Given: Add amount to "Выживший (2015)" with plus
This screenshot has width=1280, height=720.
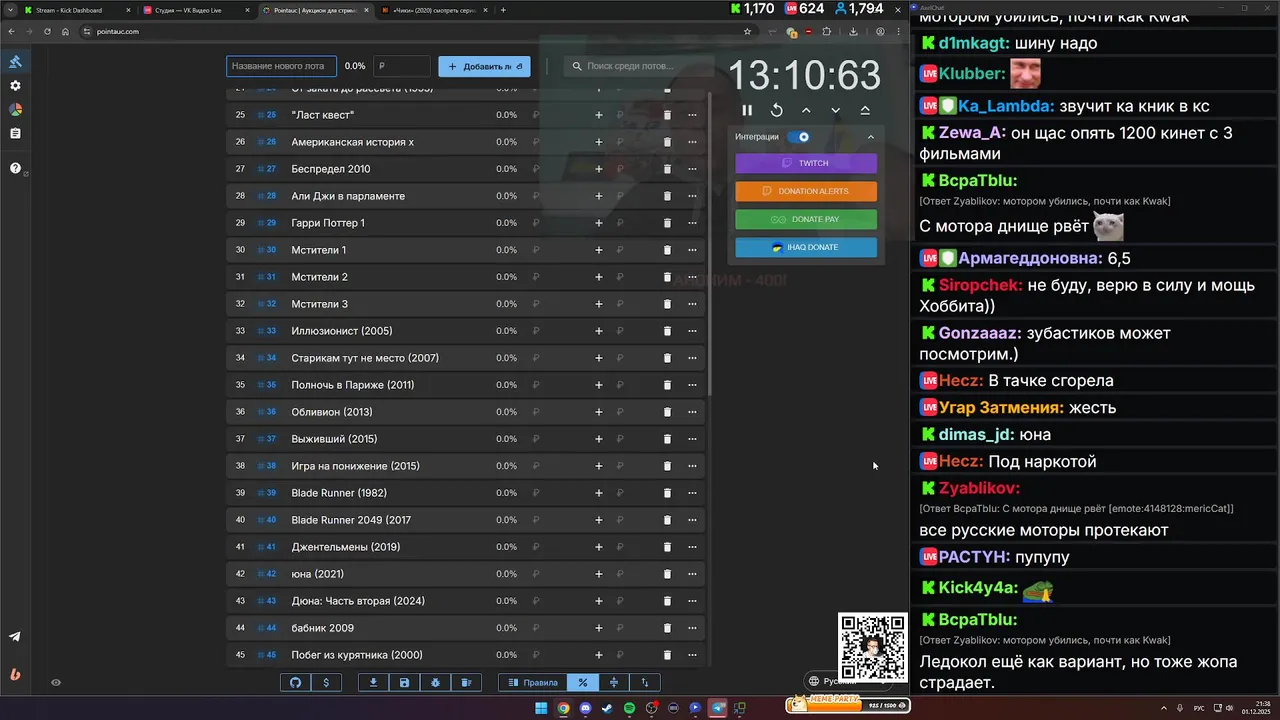Looking at the screenshot, I should [x=599, y=439].
